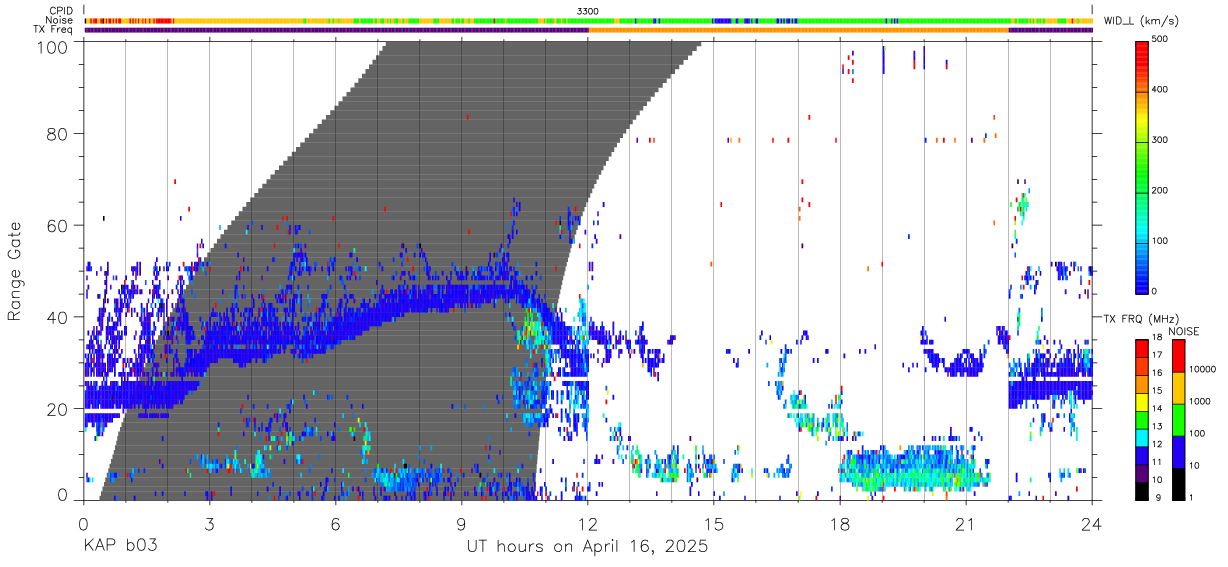Click the black swatch in NOISE legend

pyautogui.click(x=1178, y=483)
